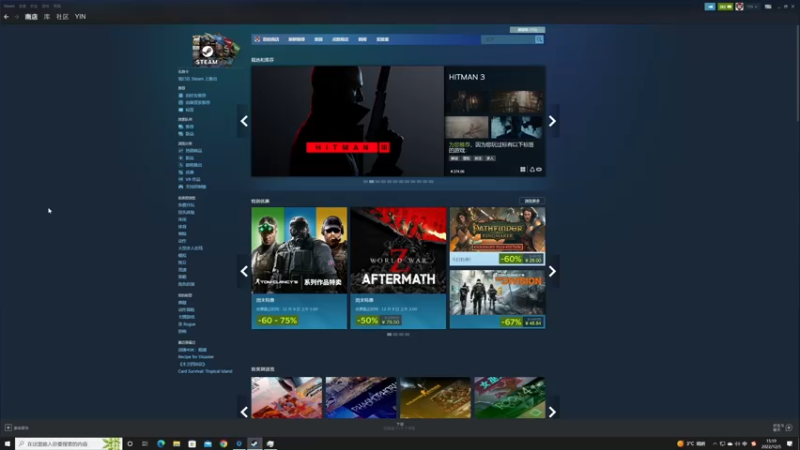Open World War Z Aftermath offer
The image size is (800, 450).
pos(398,268)
